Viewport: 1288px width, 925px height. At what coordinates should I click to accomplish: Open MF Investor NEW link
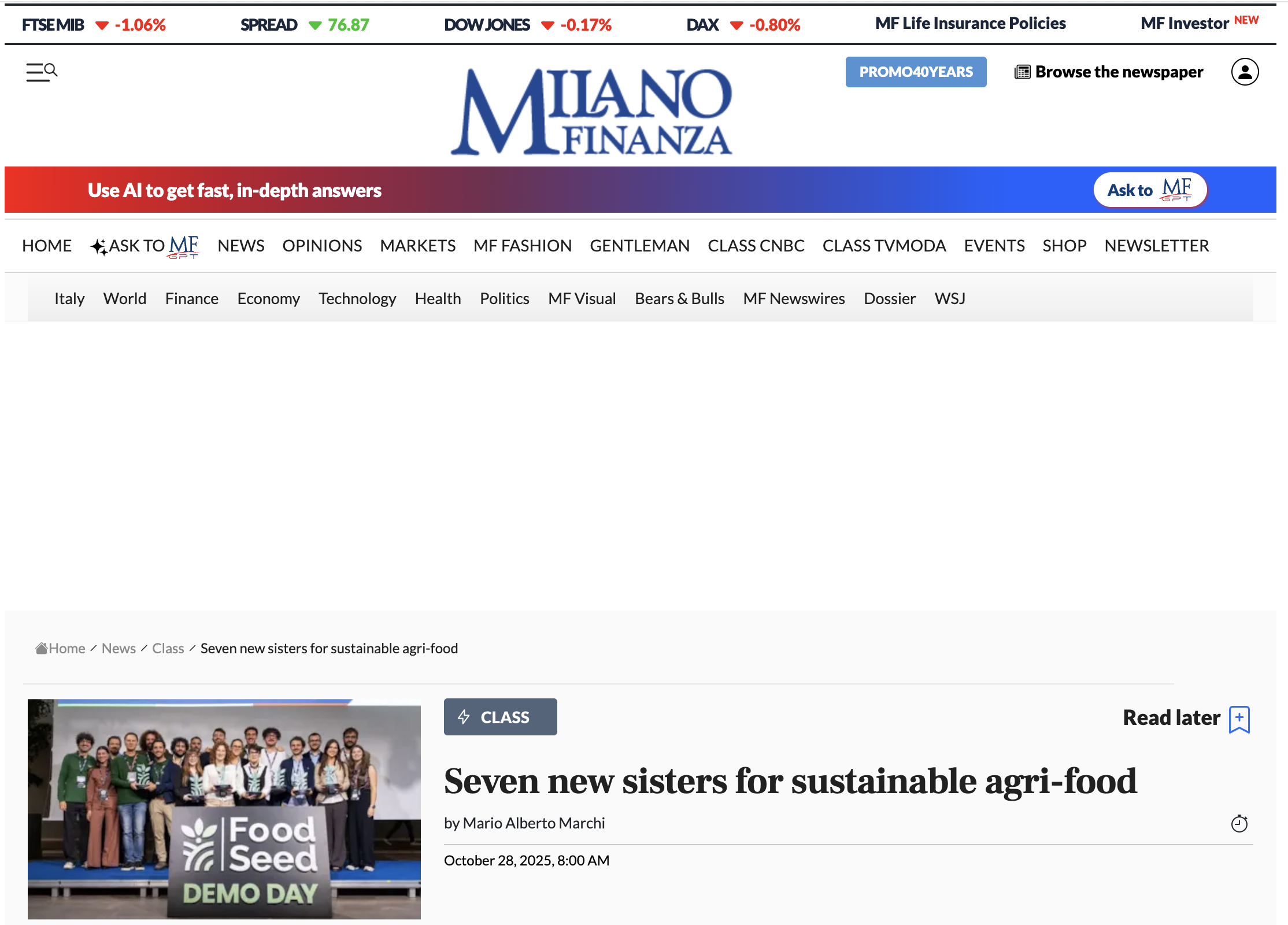pyautogui.click(x=1200, y=23)
